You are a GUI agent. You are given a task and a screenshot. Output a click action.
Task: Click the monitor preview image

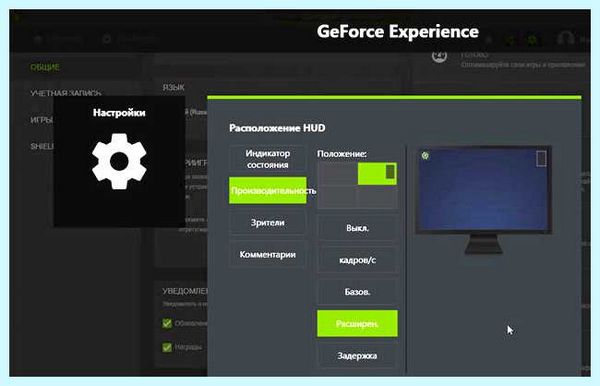pyautogui.click(x=484, y=199)
